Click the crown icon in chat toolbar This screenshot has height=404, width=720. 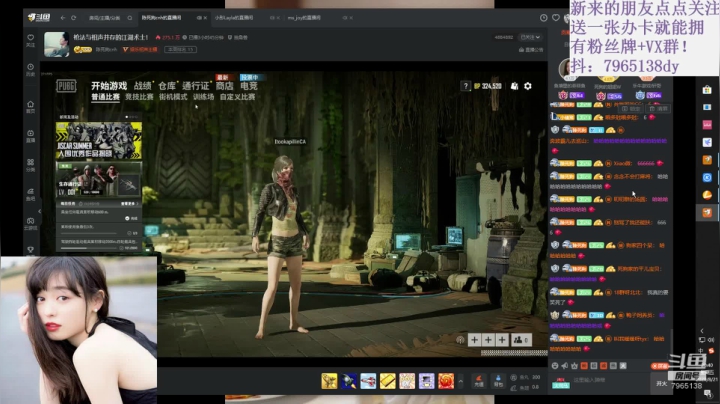(574, 366)
